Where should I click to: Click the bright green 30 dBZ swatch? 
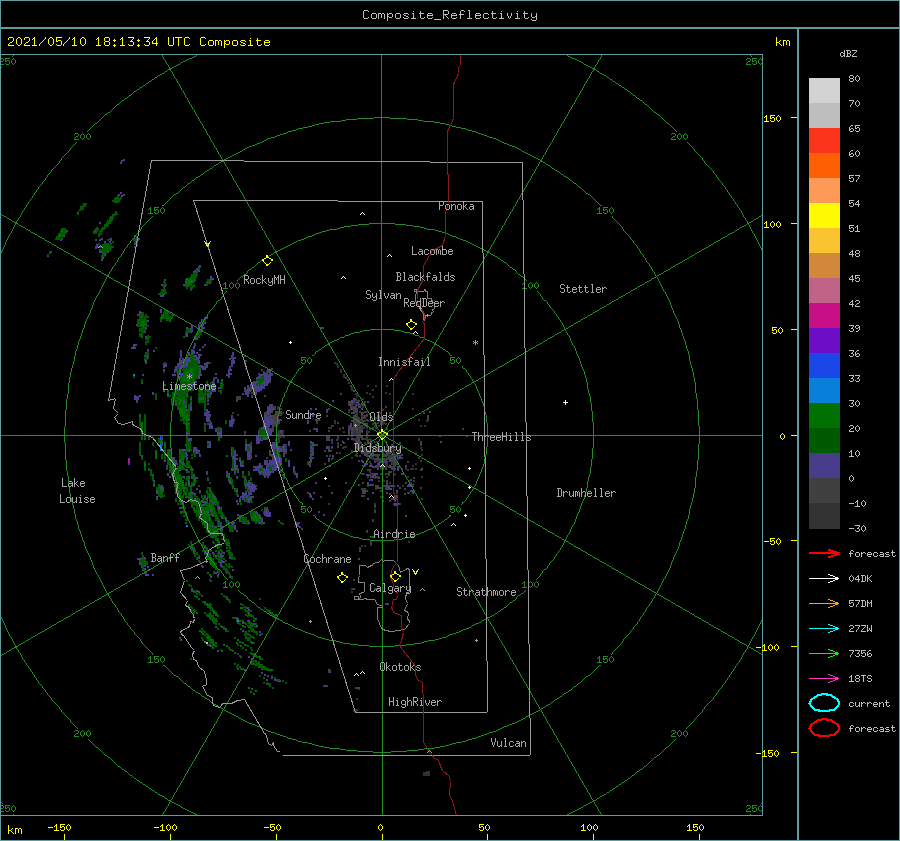824,415
